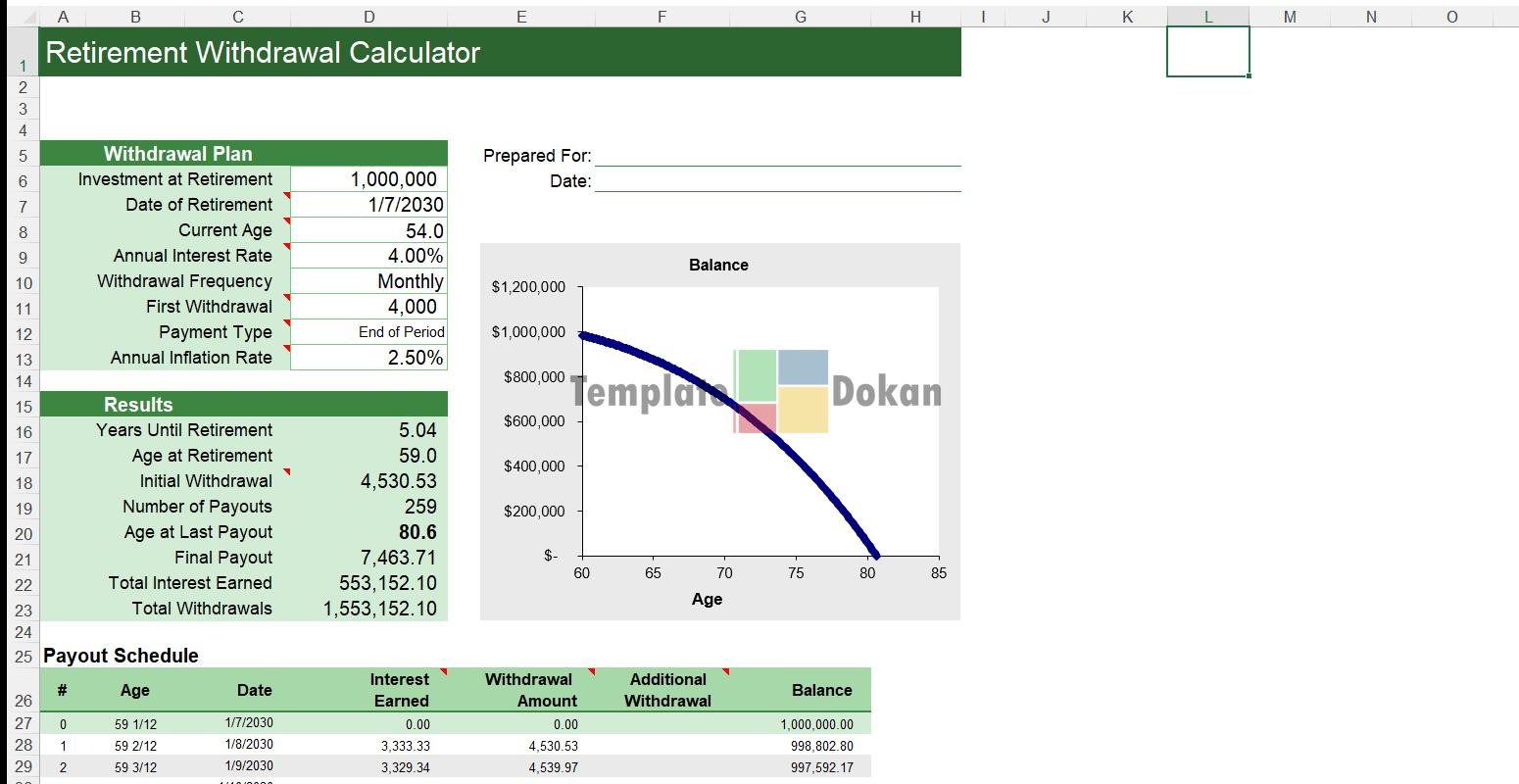Click the Date of Retirement value cell
The width and height of the screenshot is (1519, 784).
[368, 205]
